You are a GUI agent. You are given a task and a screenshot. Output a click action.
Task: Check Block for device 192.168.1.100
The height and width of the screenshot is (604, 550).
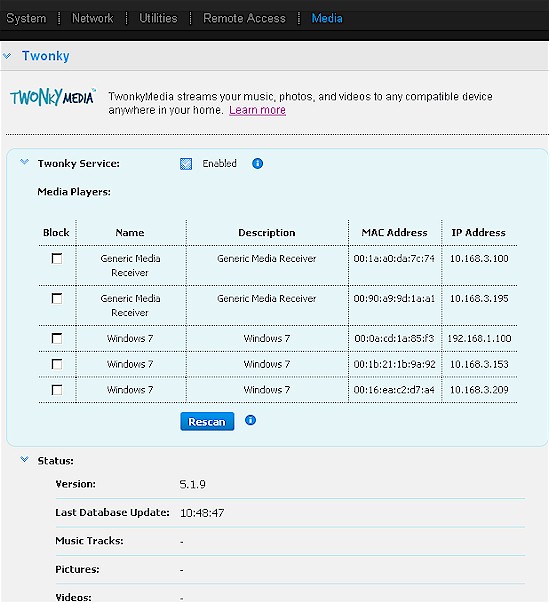coord(57,339)
